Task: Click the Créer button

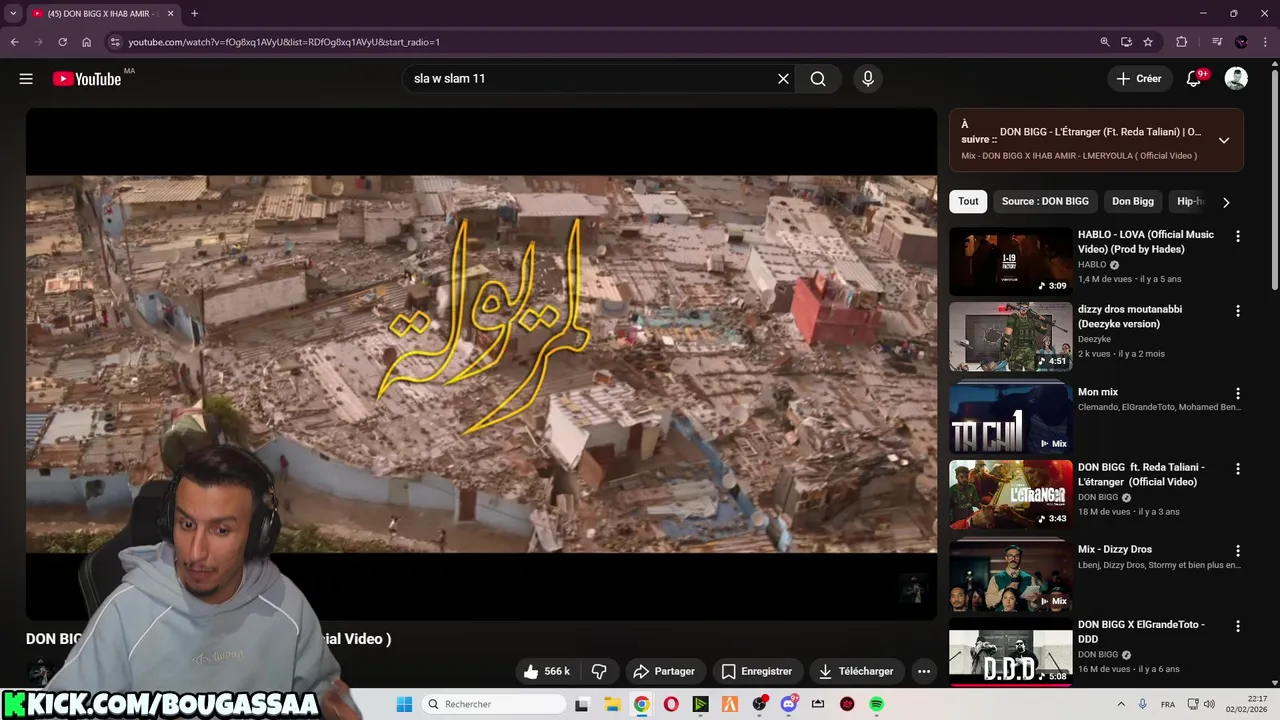Action: (x=1139, y=79)
